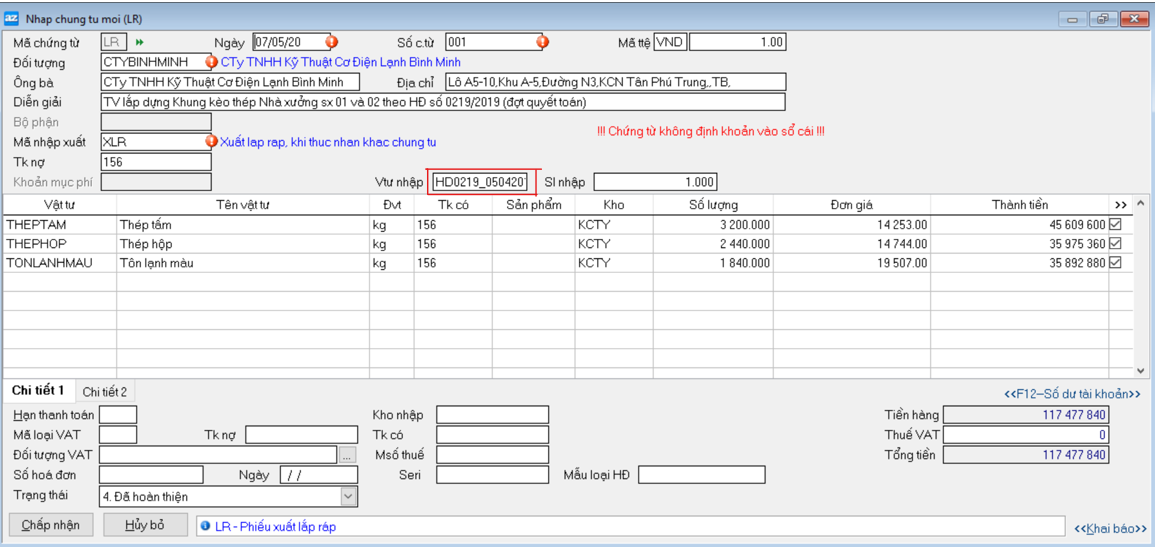Click the warning icon beside Số c.từ field
Viewport: 1155px width, 547px height.
click(x=543, y=43)
